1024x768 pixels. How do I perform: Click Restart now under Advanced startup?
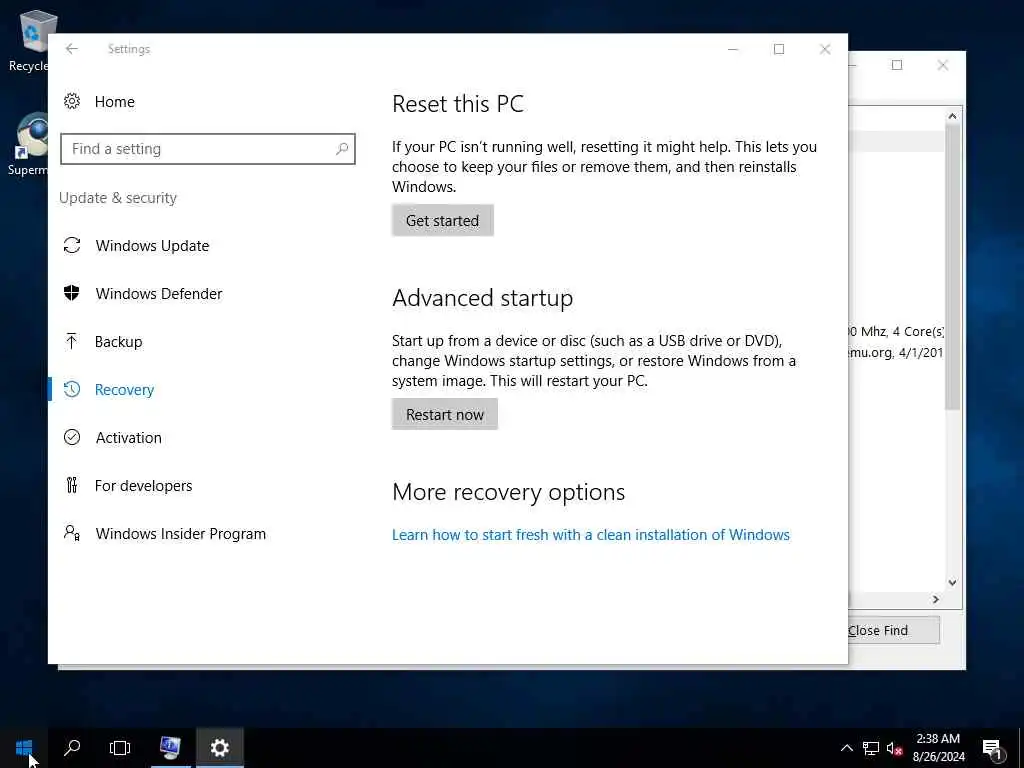click(x=445, y=414)
